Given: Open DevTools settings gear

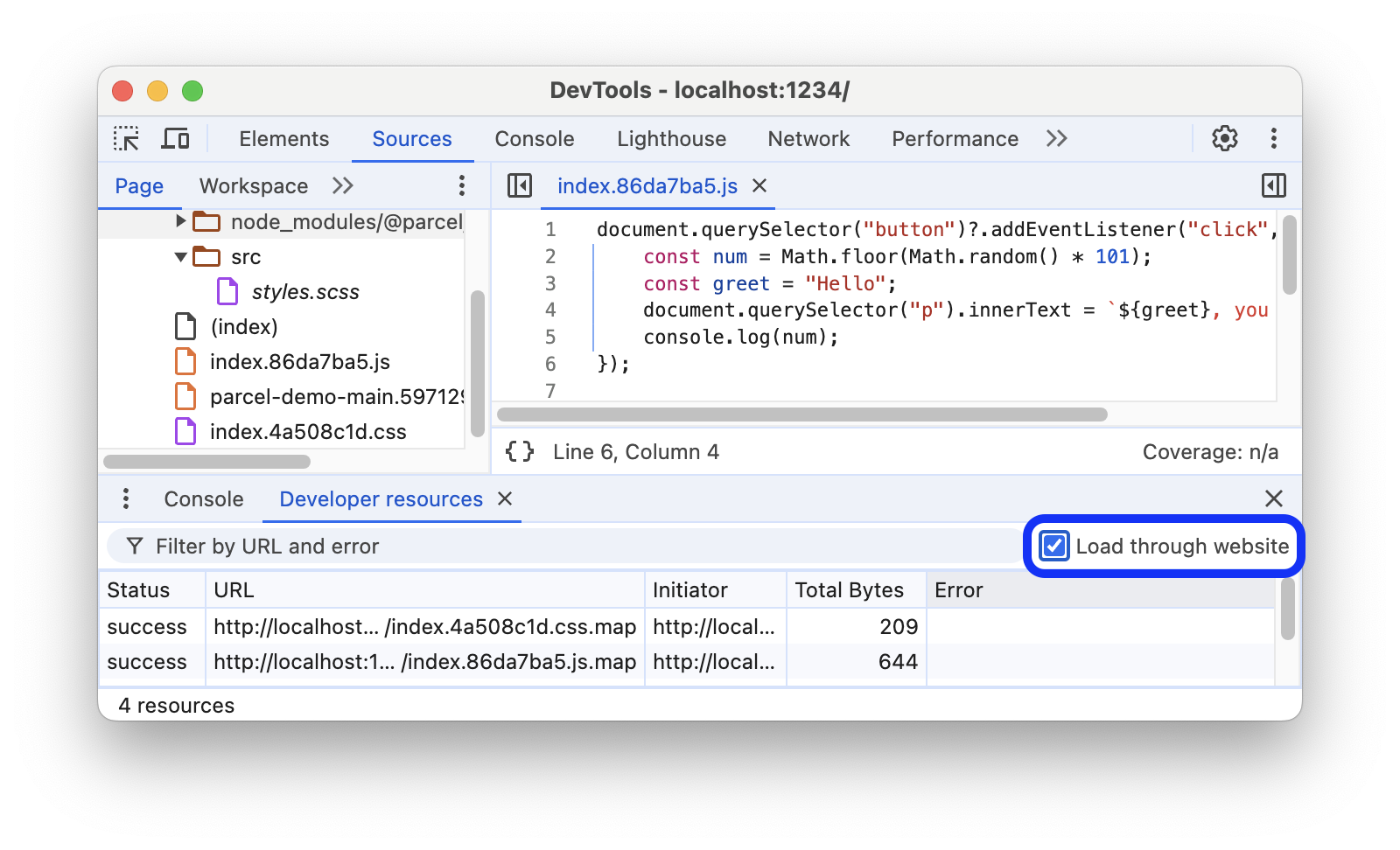Looking at the screenshot, I should pos(1224,138).
